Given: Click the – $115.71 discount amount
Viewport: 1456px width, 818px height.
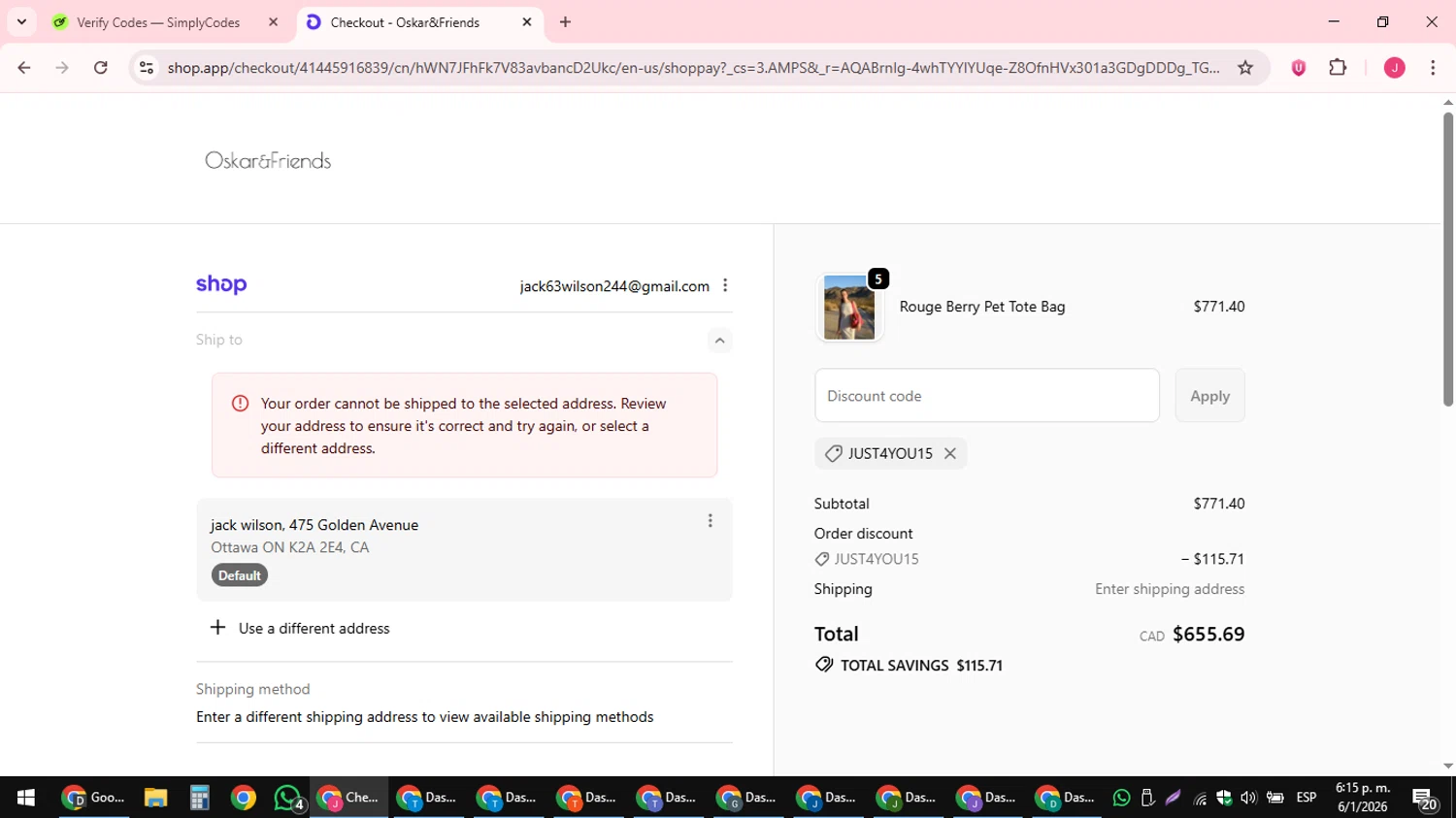Looking at the screenshot, I should pos(1212,559).
